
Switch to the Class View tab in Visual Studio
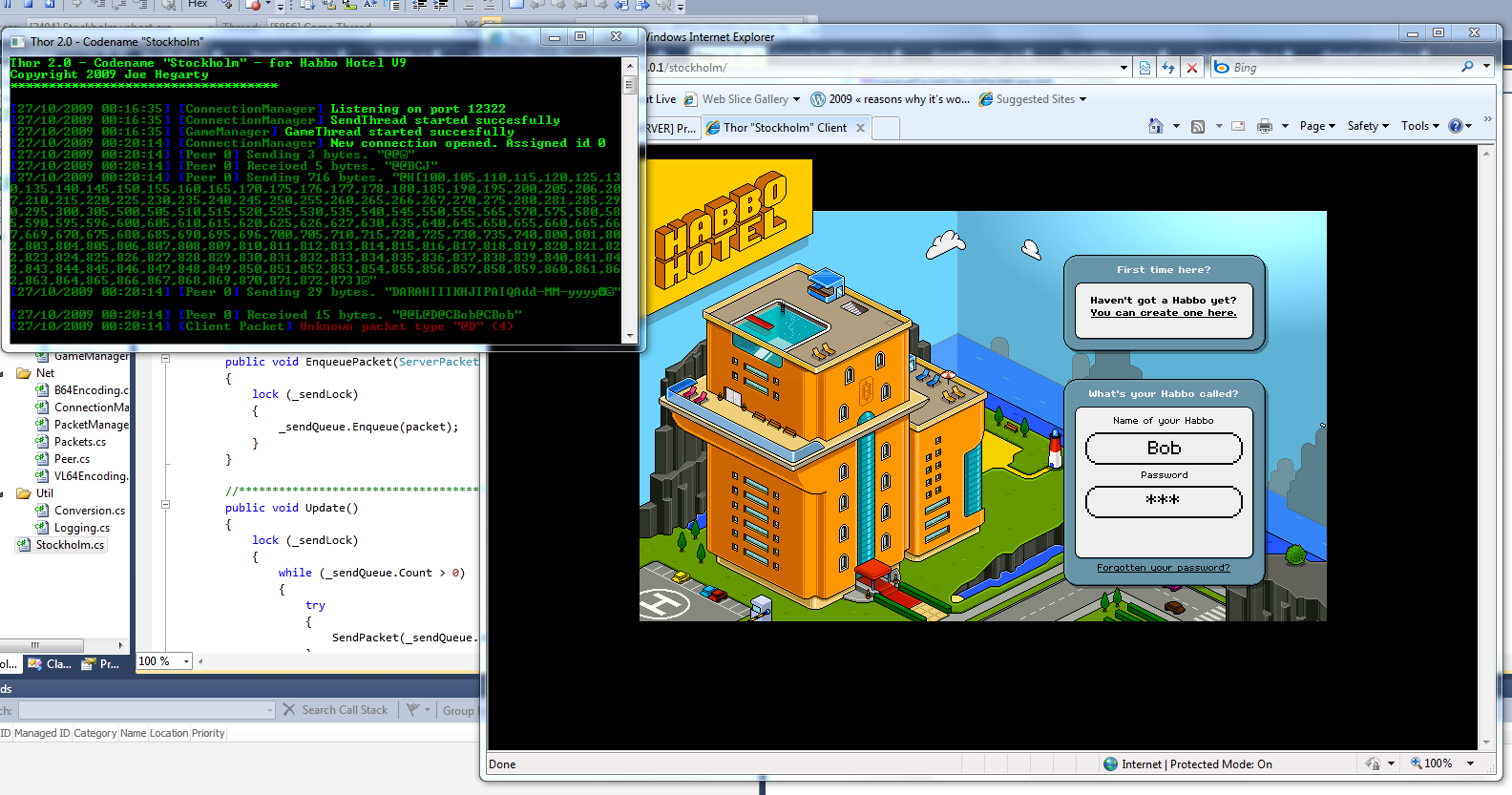(x=50, y=663)
